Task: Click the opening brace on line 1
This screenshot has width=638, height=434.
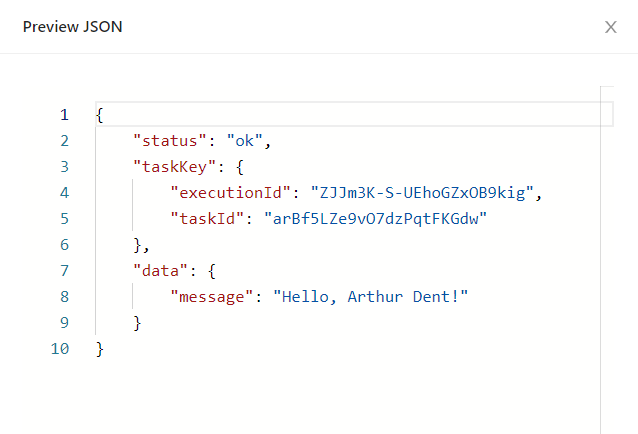Action: [x=100, y=115]
